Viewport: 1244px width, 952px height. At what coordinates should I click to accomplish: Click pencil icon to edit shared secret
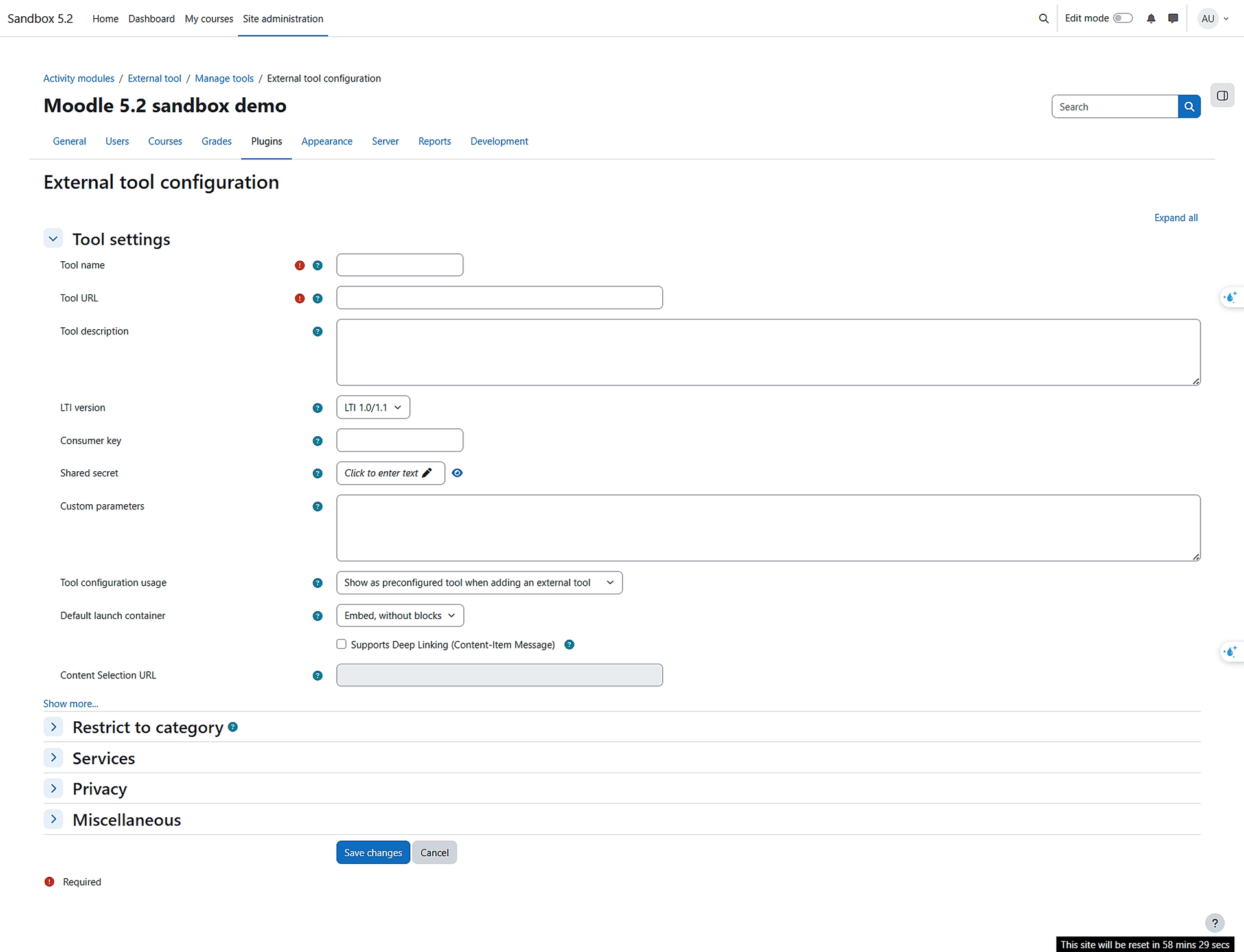pos(427,473)
